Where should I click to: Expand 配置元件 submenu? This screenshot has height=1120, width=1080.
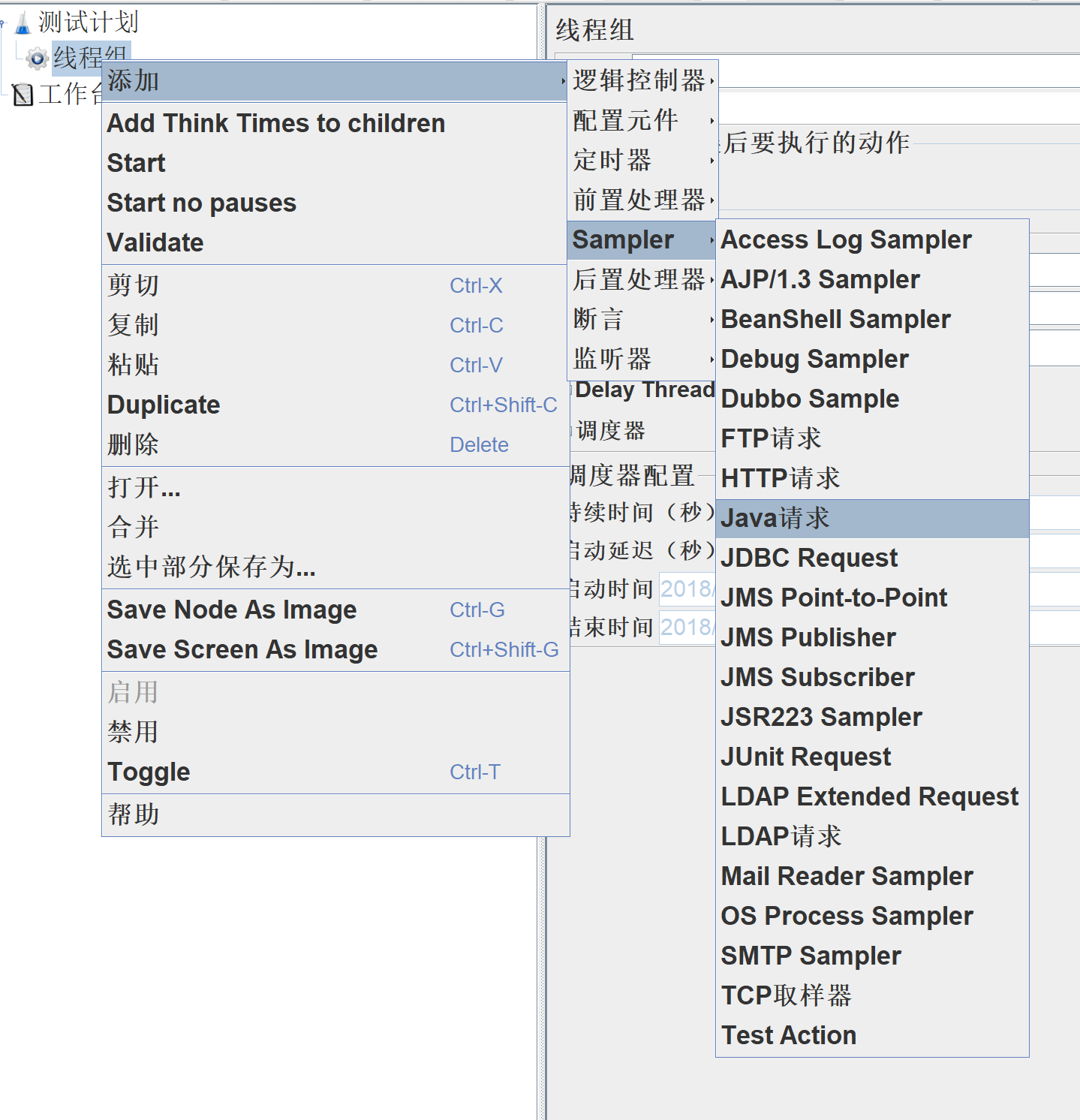coord(642,120)
